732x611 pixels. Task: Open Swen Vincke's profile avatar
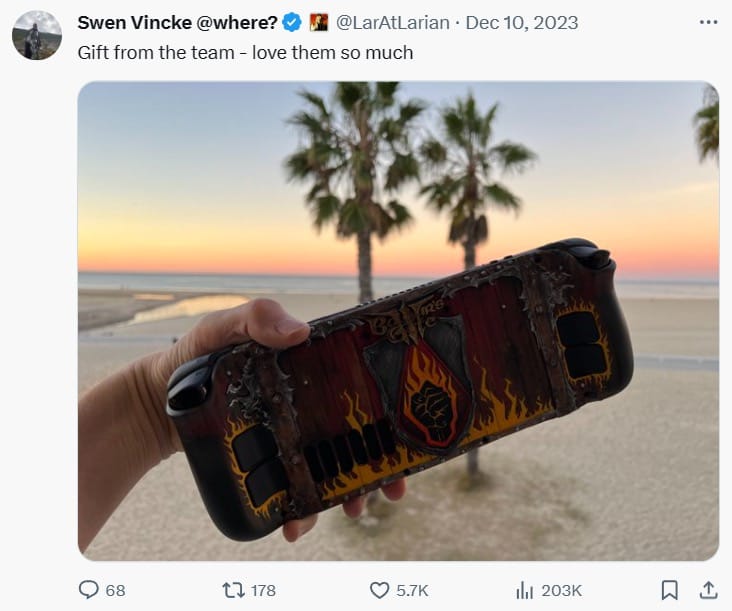coord(37,35)
